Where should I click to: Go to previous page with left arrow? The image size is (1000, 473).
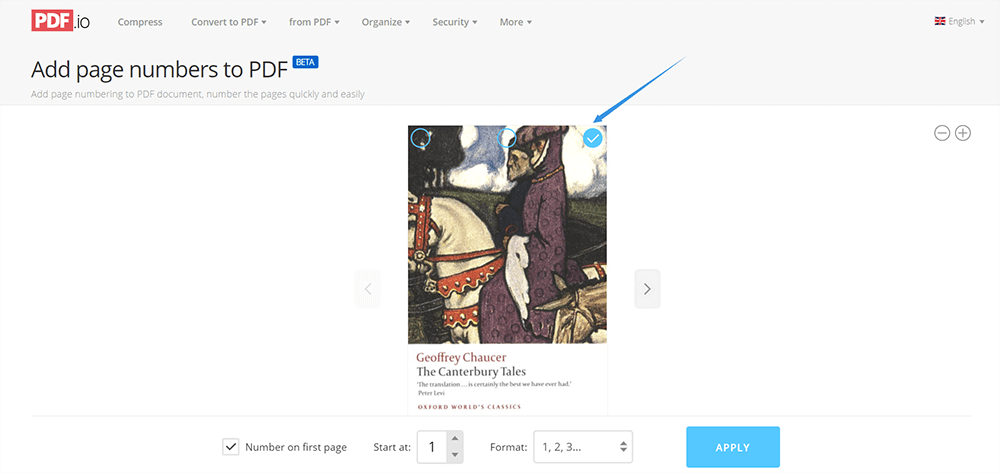point(367,289)
